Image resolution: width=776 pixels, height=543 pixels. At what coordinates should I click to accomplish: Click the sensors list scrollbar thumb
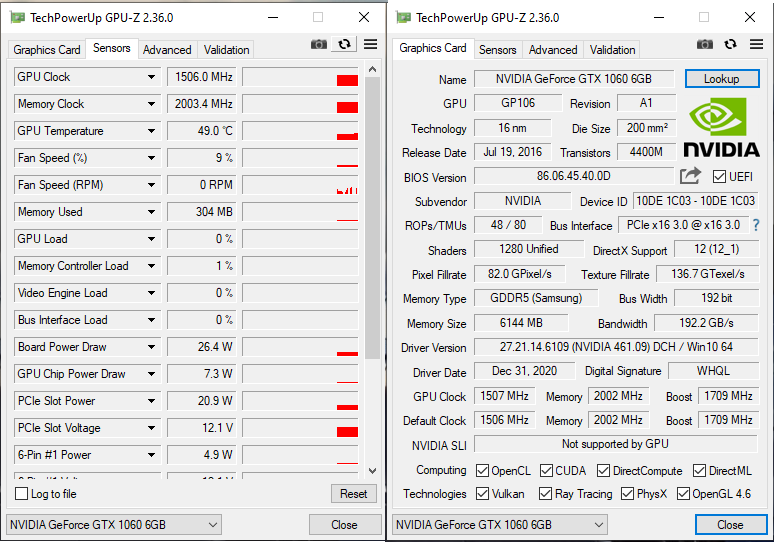click(372, 218)
